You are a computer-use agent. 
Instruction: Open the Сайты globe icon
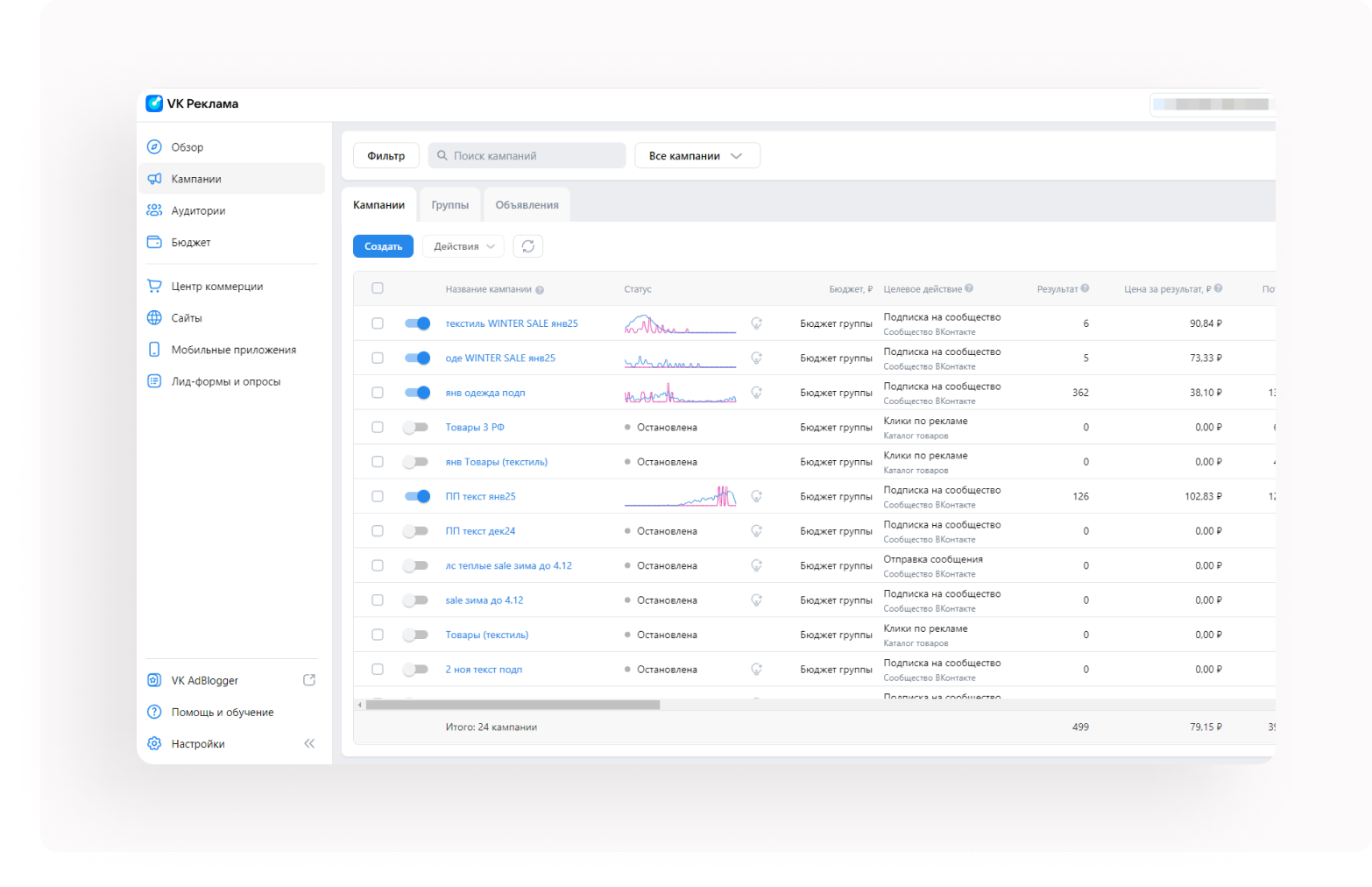tap(154, 318)
